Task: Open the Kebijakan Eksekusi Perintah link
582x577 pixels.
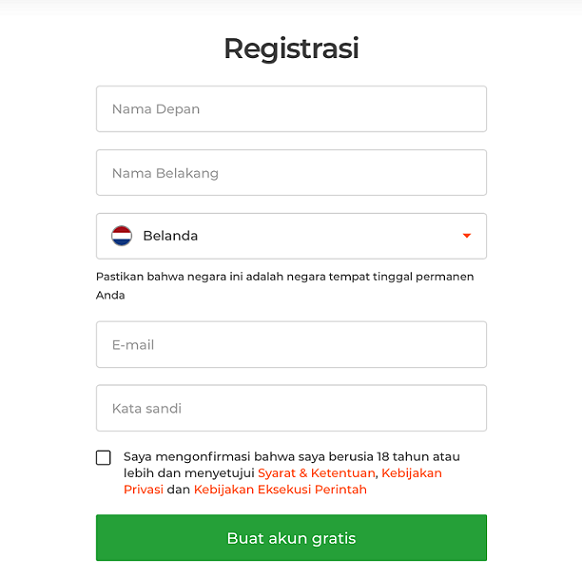Action: coord(280,490)
